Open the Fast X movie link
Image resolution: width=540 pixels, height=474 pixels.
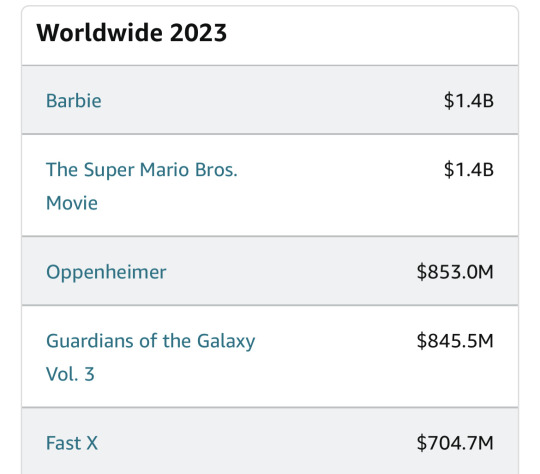[72, 443]
